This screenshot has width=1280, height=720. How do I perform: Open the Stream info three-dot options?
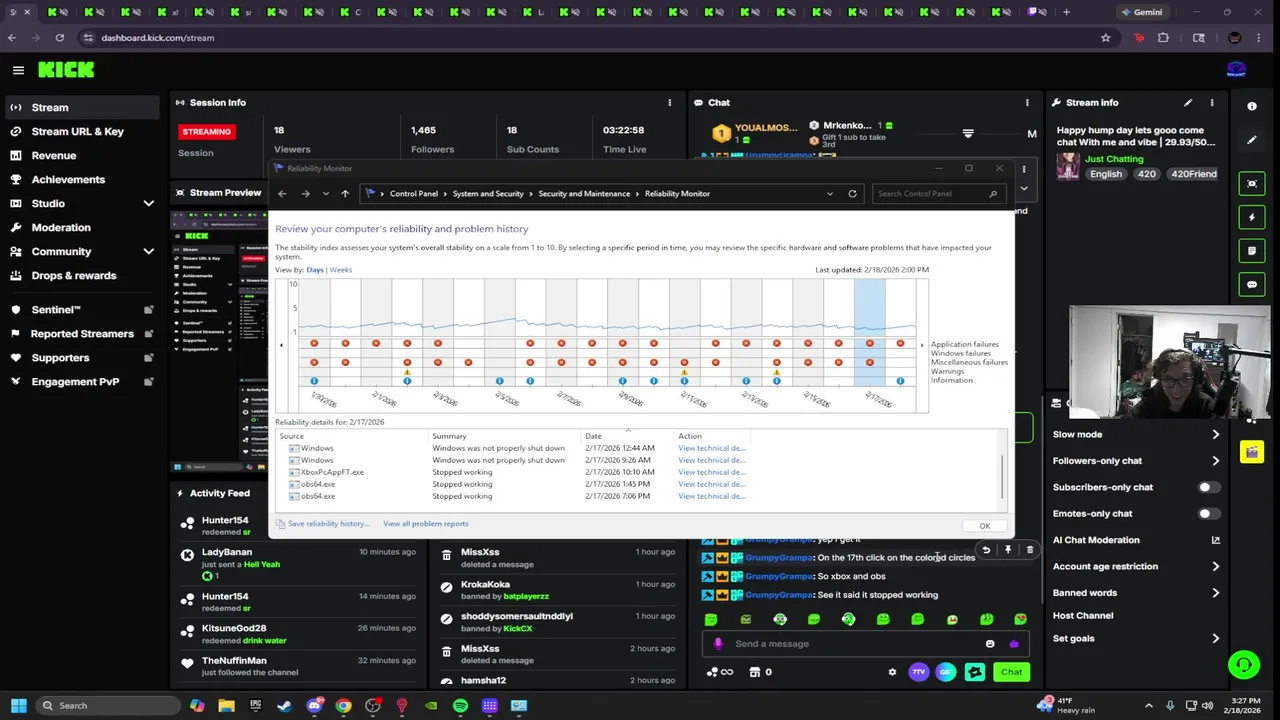click(1212, 102)
